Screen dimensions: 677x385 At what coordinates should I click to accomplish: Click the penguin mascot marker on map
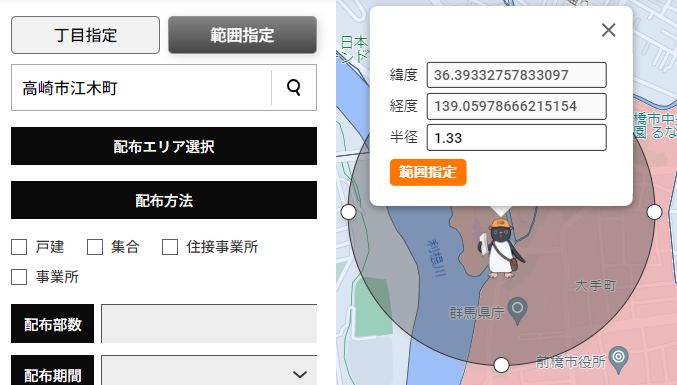coord(500,248)
